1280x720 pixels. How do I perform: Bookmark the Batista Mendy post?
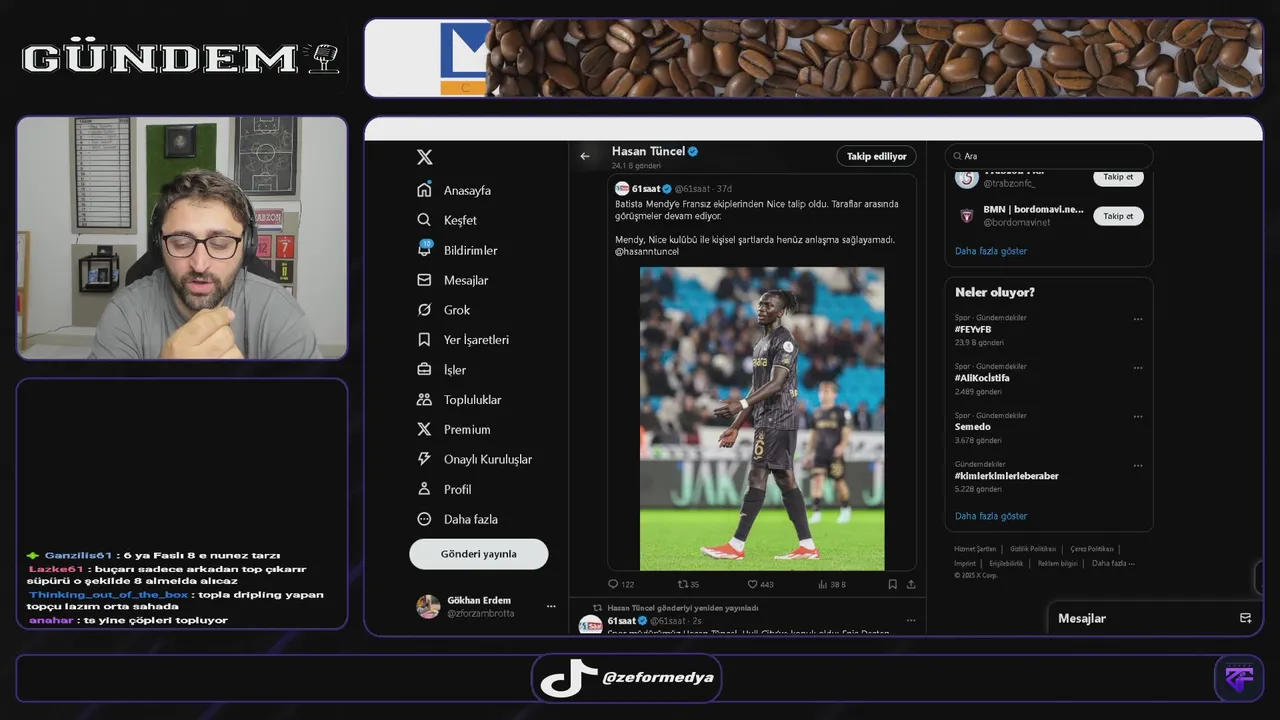pyautogui.click(x=892, y=584)
